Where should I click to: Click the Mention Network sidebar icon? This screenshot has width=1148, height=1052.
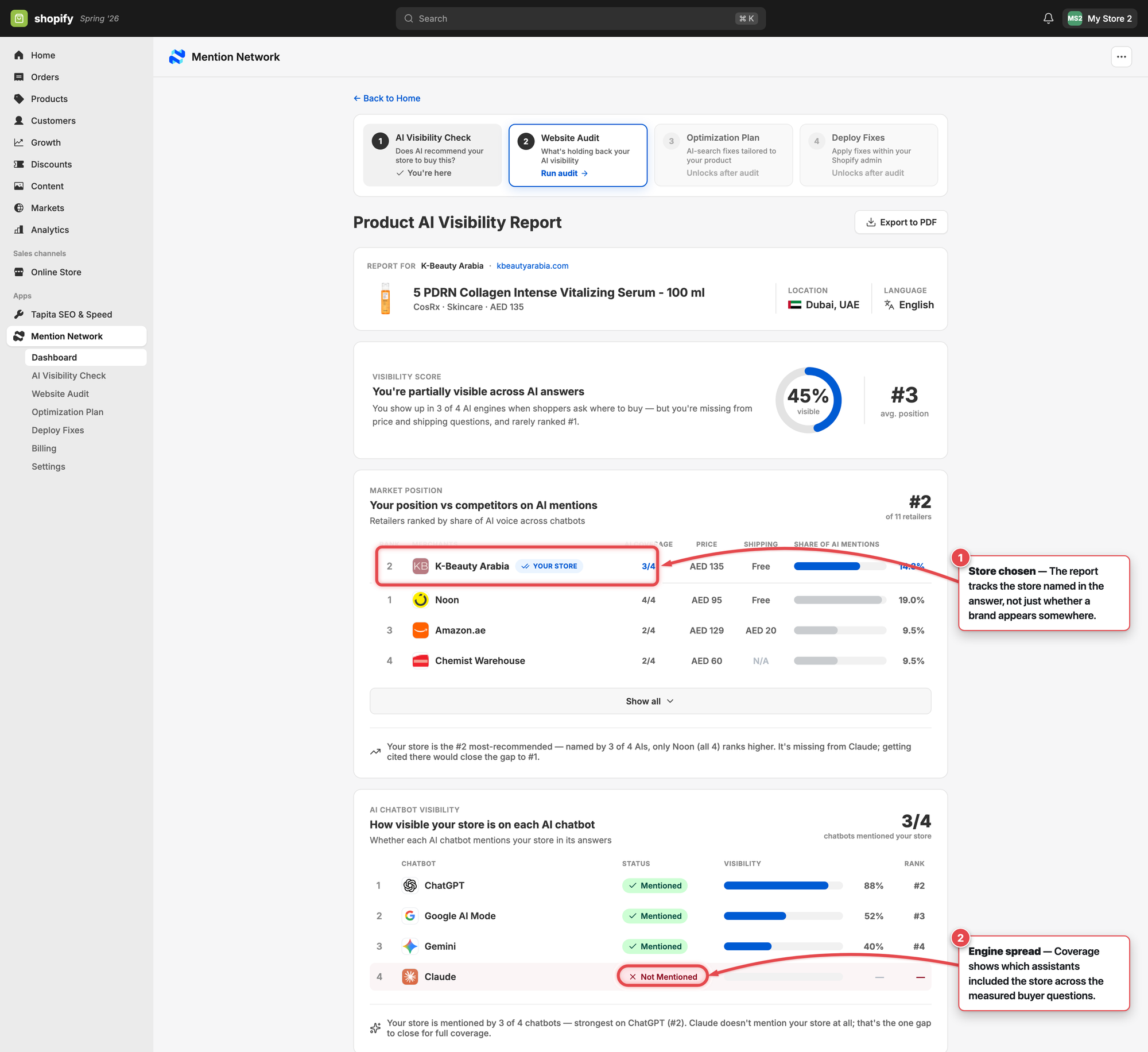click(19, 337)
